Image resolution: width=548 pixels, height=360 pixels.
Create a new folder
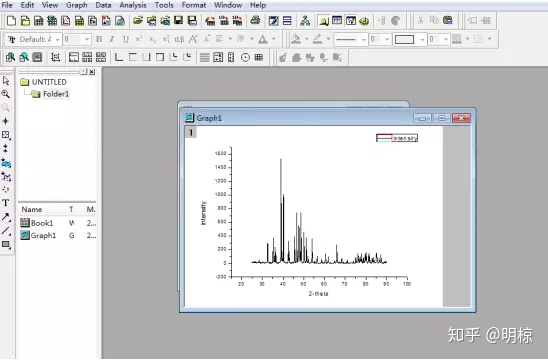tap(25, 21)
